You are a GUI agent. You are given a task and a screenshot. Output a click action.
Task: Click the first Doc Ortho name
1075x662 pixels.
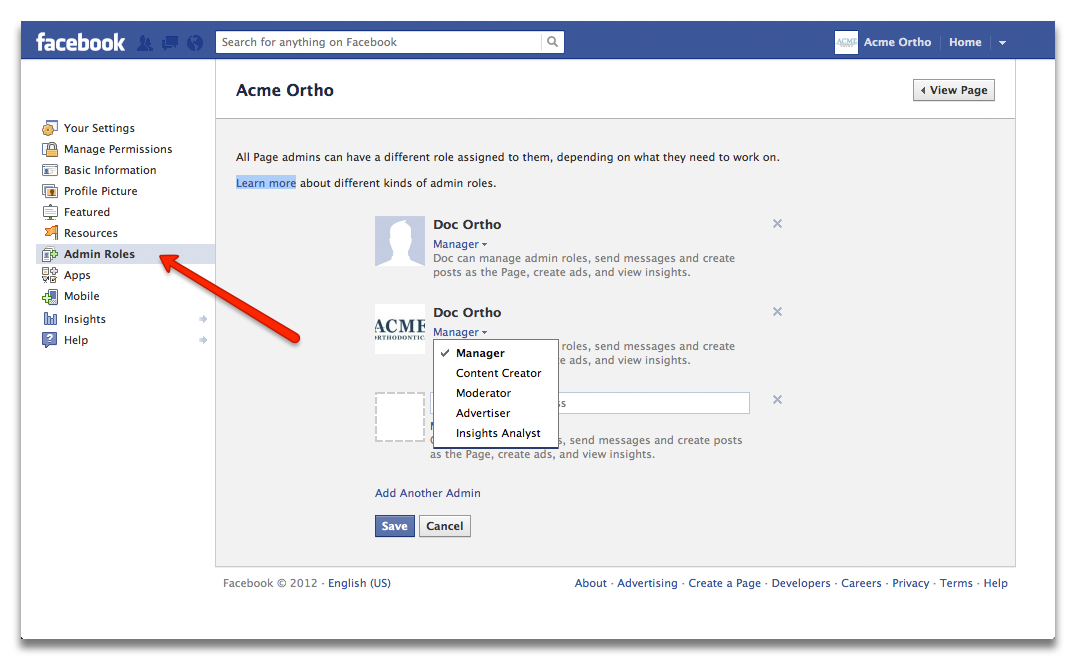[467, 224]
